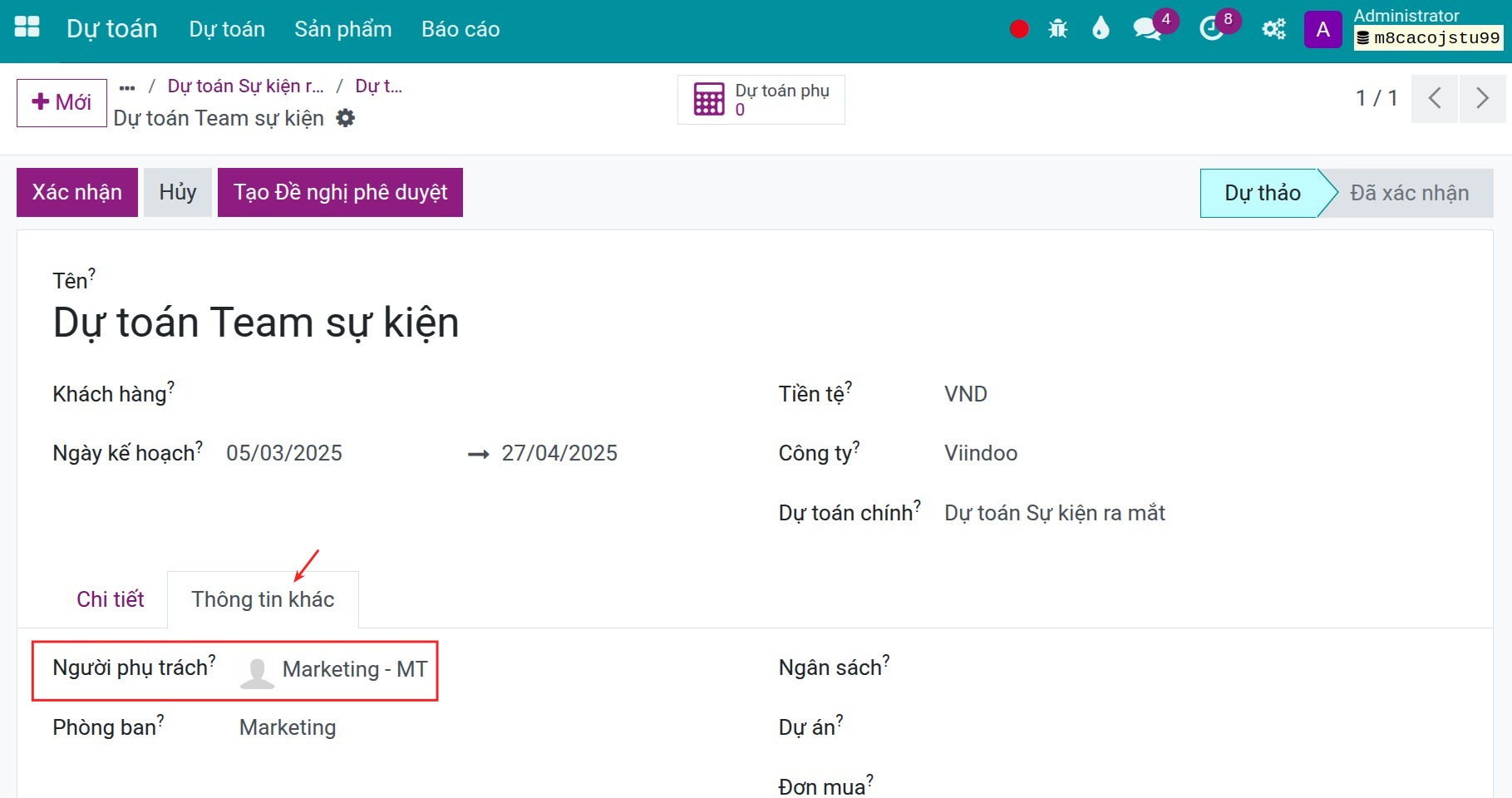Go to the next record arrow
The width and height of the screenshot is (1512, 798).
pyautogui.click(x=1482, y=98)
